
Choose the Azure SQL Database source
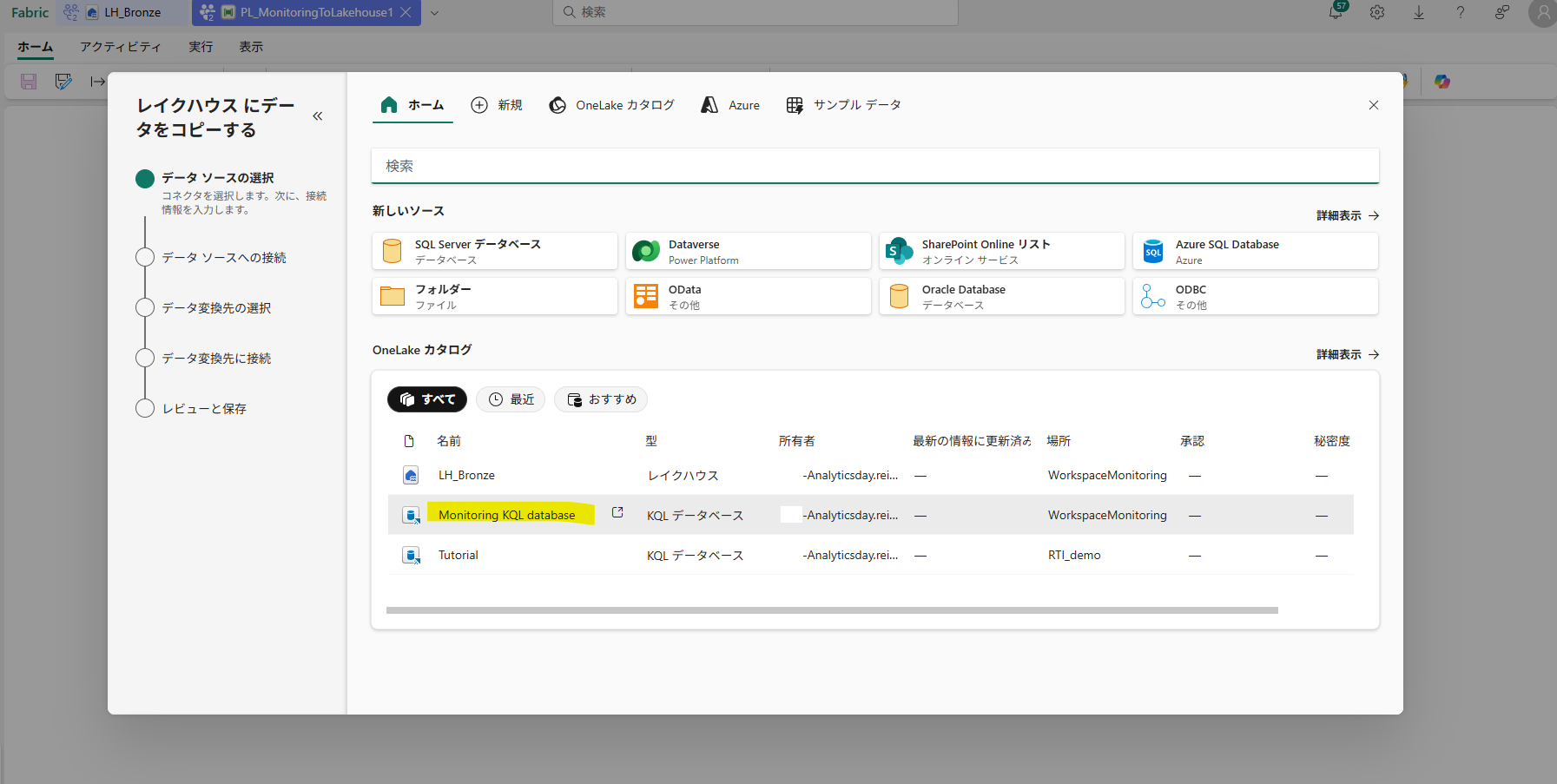(1256, 252)
